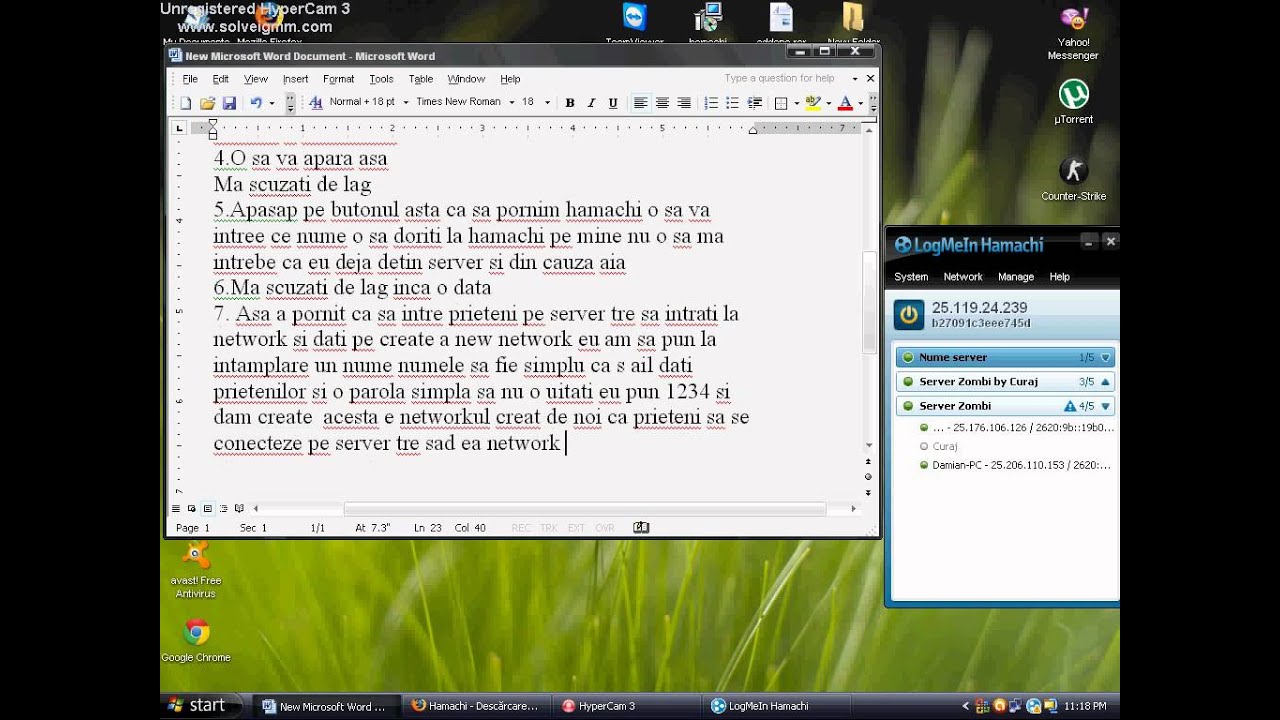1280x720 pixels.
Task: Open the font color dropdown arrow
Action: [860, 103]
